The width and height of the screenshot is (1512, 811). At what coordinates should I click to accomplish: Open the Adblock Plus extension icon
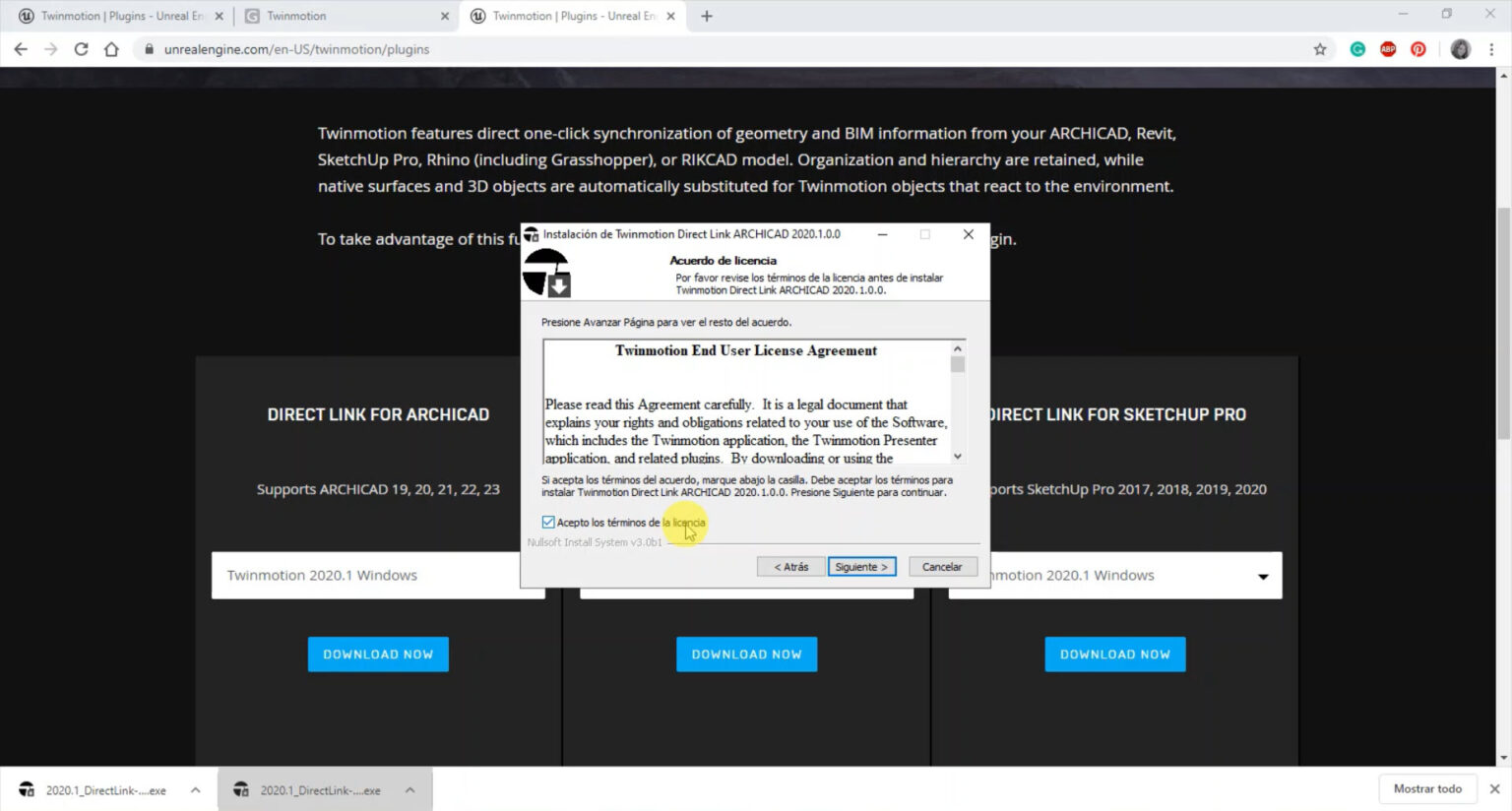[x=1388, y=49]
